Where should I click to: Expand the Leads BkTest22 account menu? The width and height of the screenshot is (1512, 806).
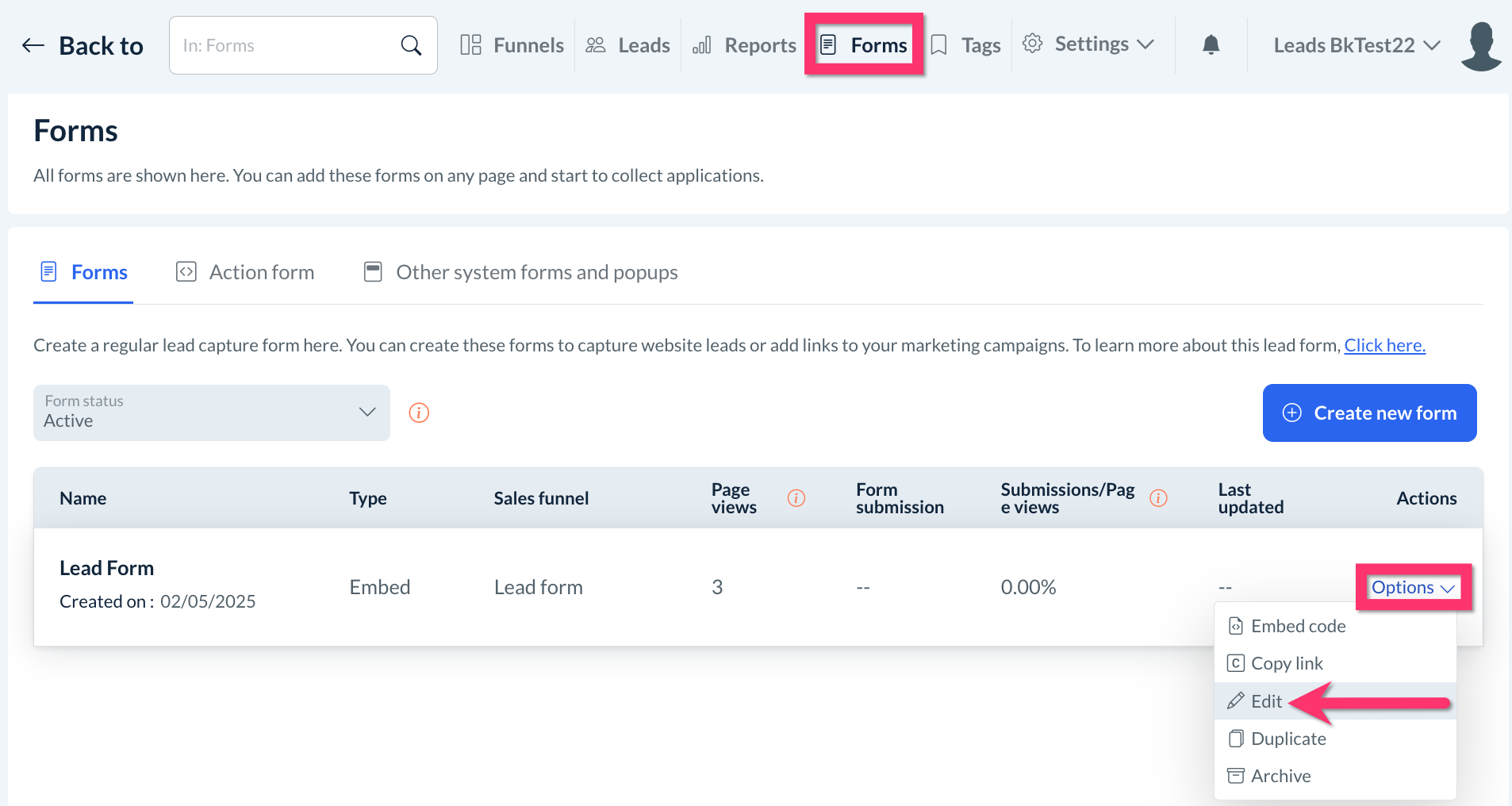click(x=1357, y=45)
